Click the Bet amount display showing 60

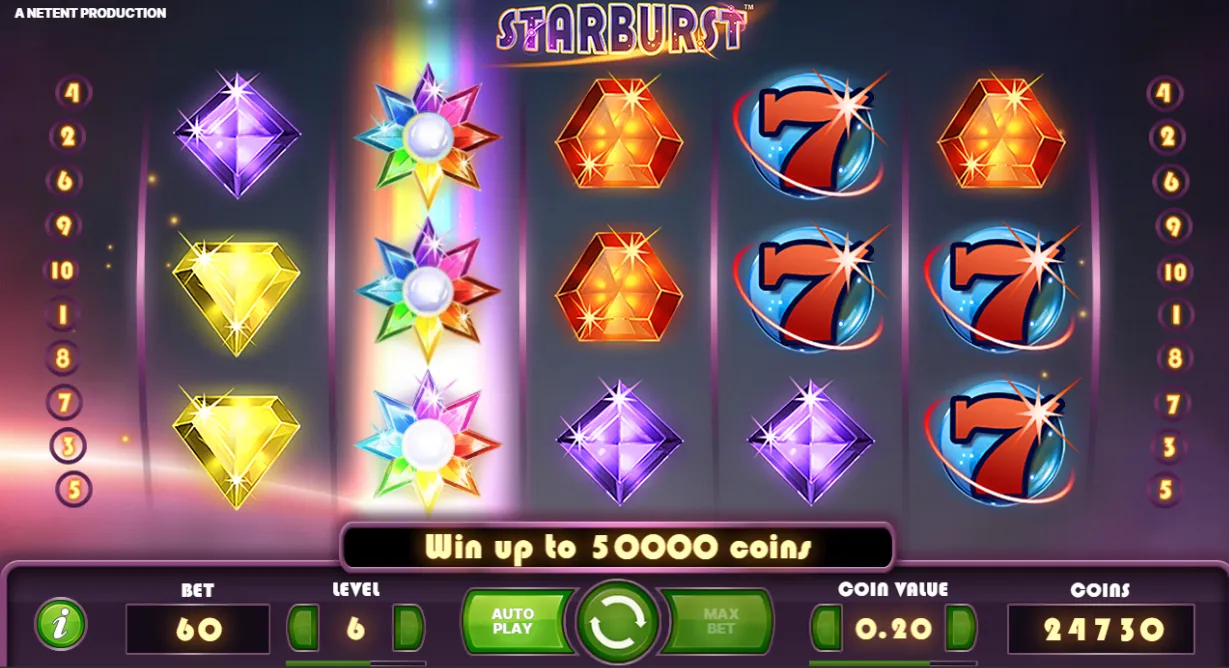point(198,629)
